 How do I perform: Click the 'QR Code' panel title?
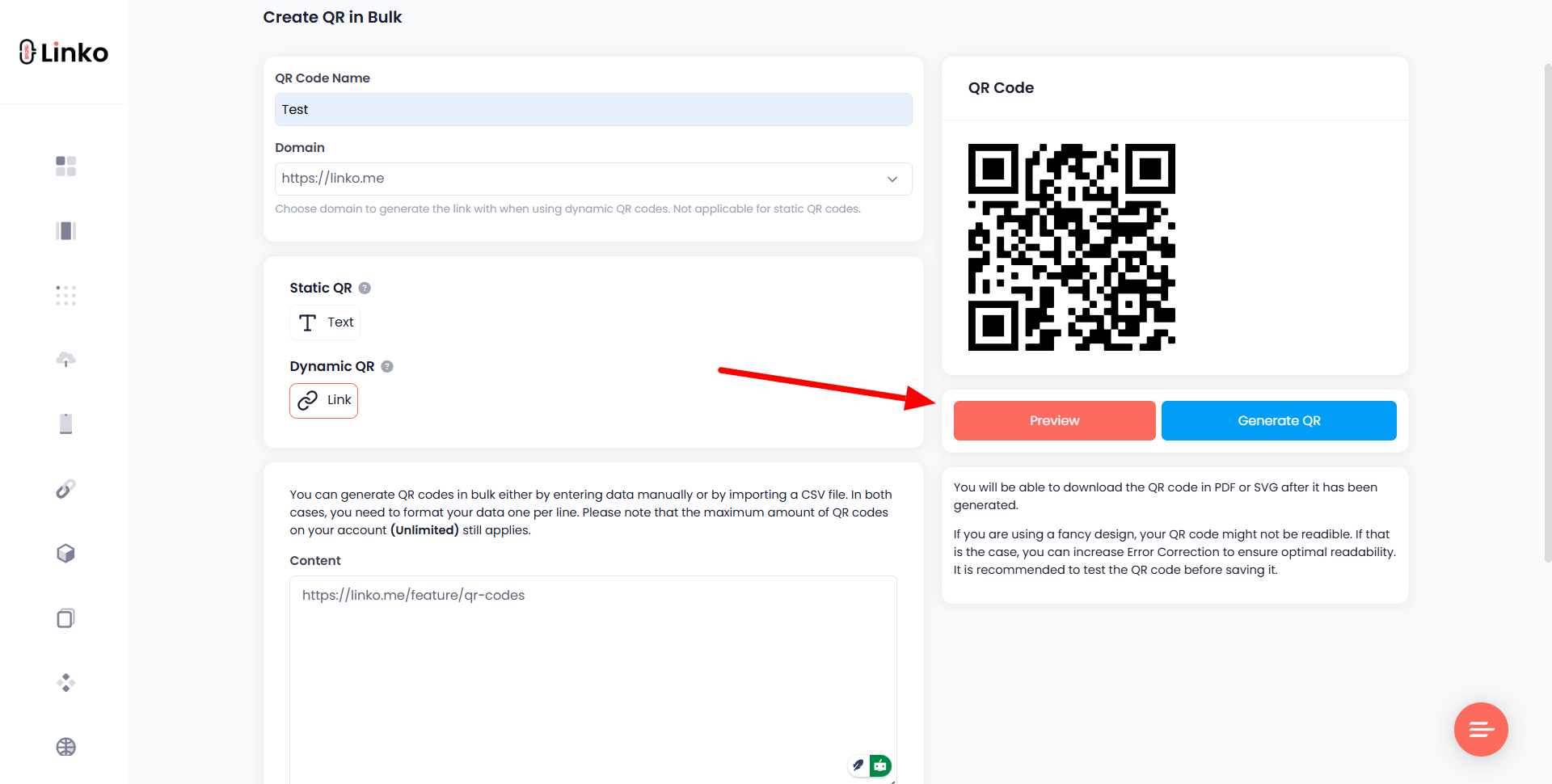(1001, 88)
